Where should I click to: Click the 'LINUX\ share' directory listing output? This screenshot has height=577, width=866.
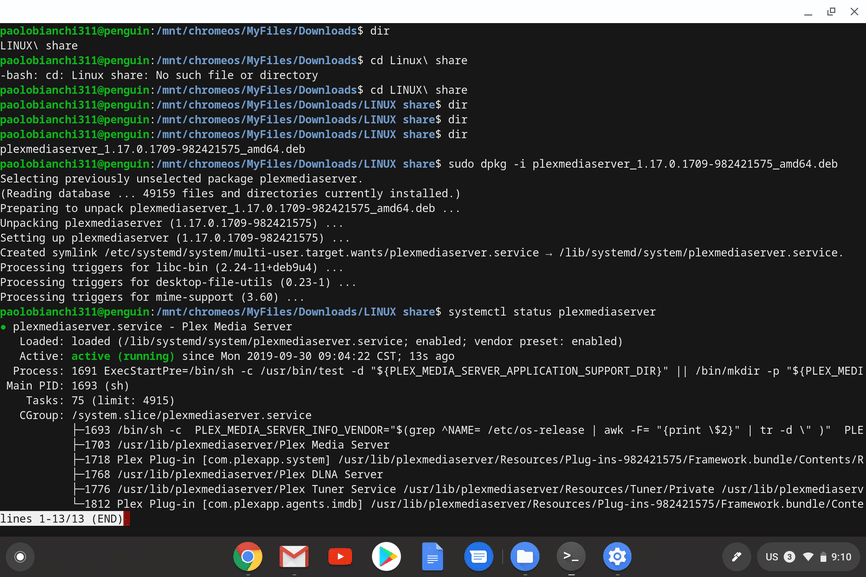39,46
